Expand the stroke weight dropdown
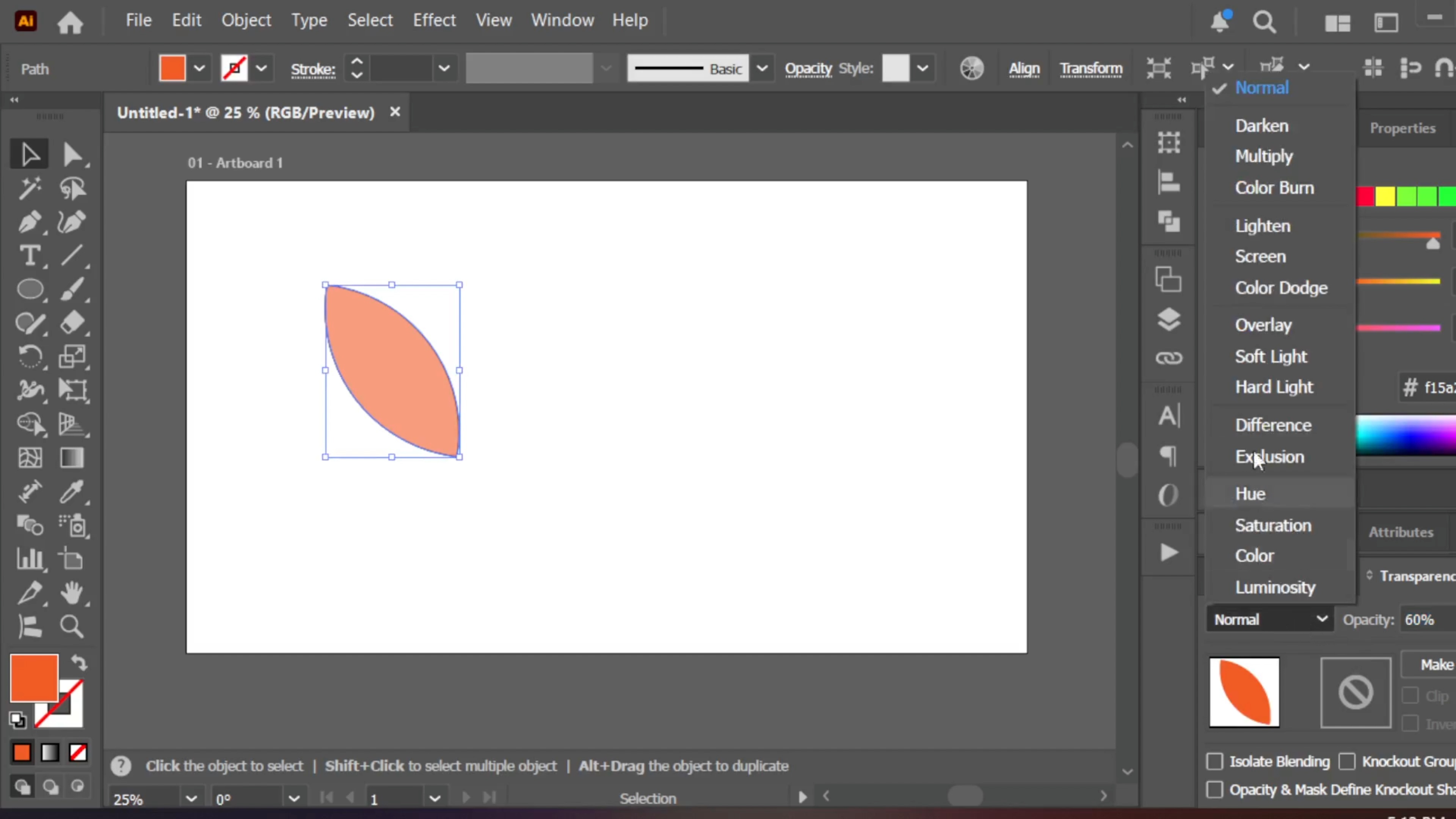 (444, 69)
